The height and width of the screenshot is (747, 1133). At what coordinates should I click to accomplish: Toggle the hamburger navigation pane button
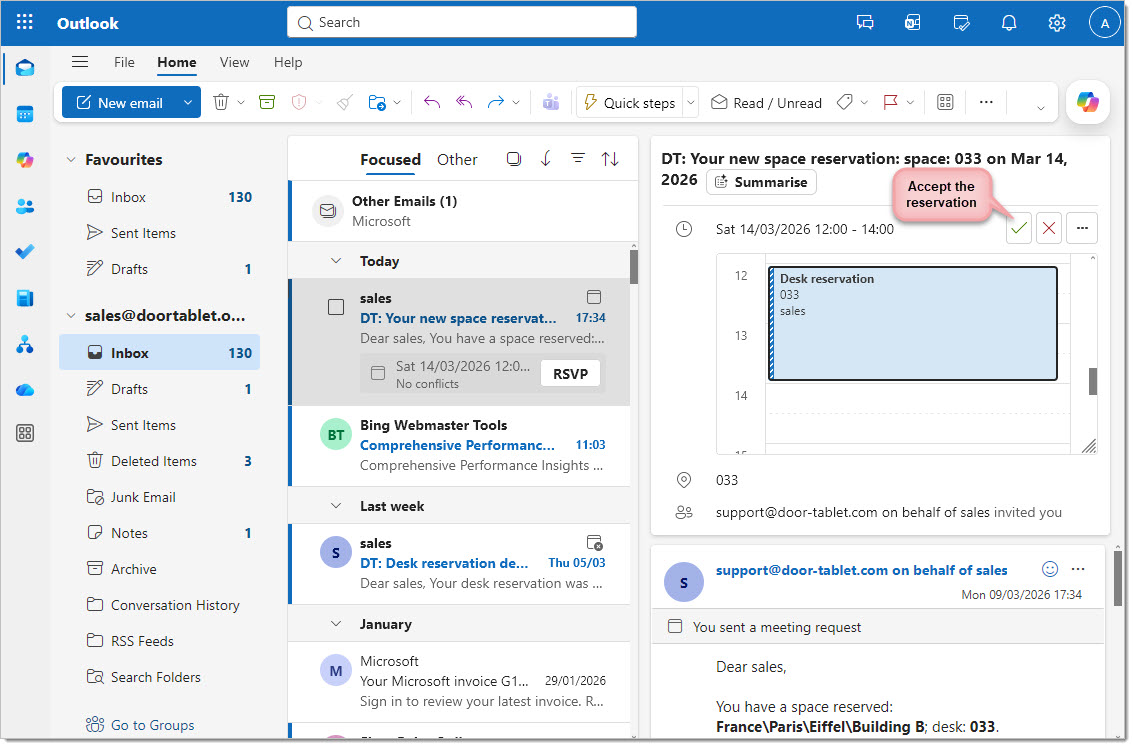[x=80, y=62]
